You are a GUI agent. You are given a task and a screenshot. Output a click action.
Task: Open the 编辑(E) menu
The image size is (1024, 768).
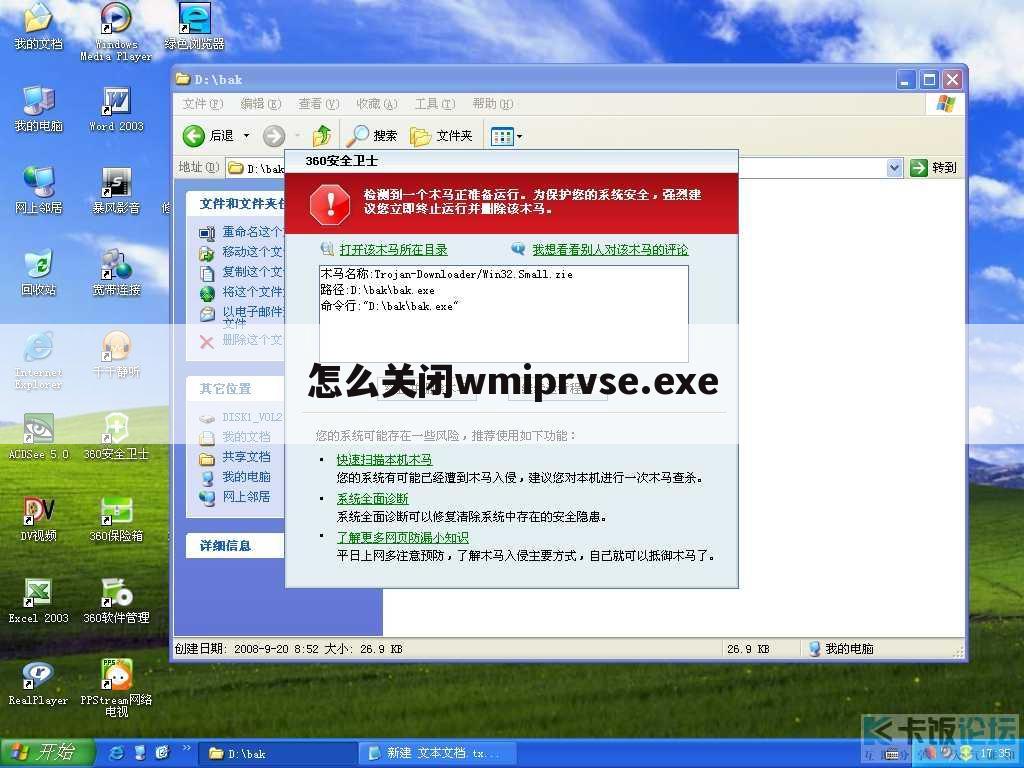[x=261, y=104]
